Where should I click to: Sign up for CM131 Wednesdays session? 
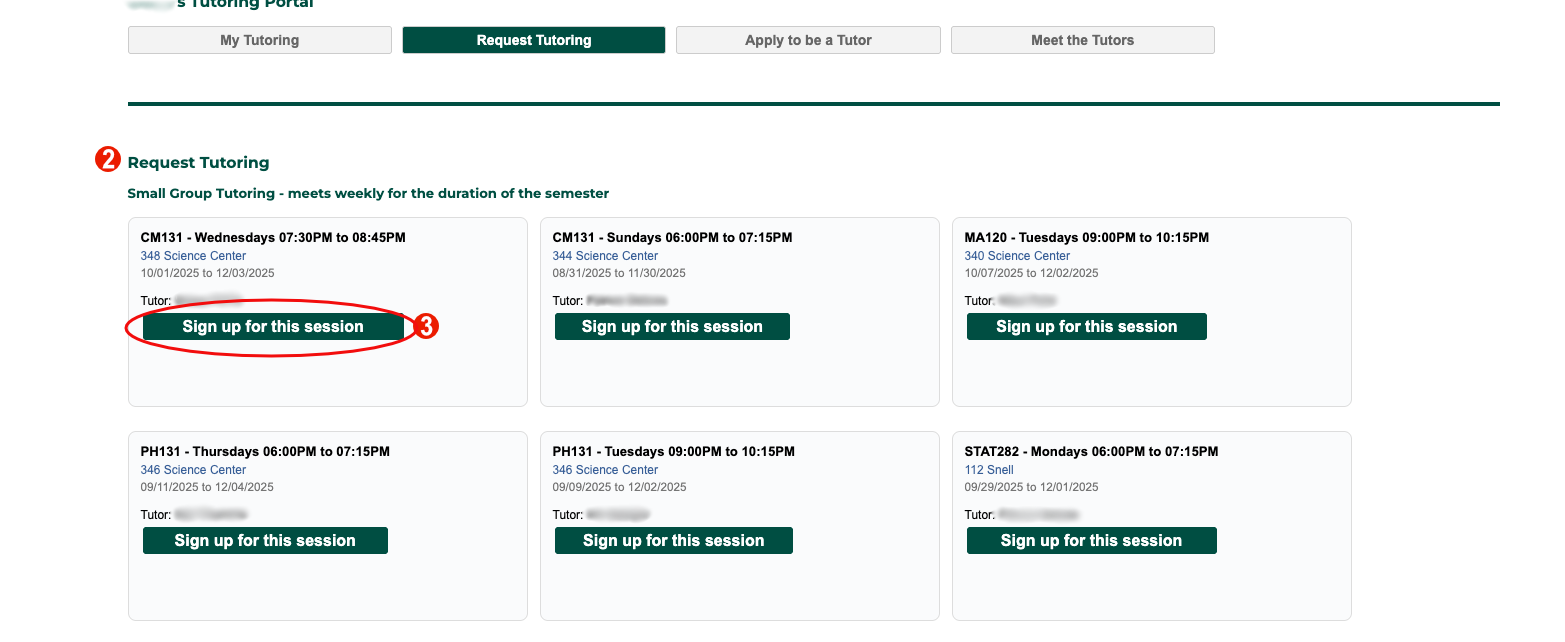272,326
